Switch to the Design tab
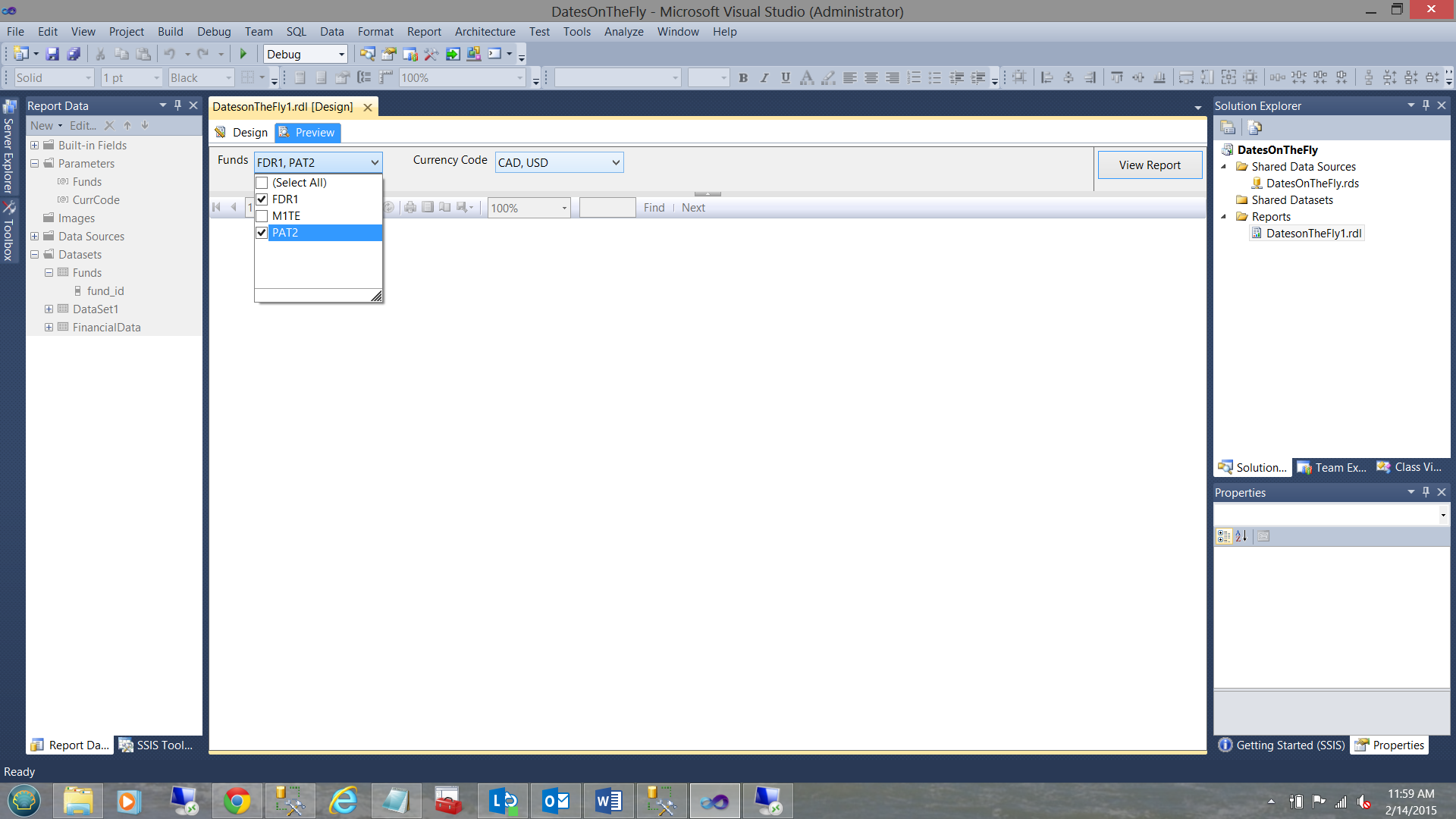The height and width of the screenshot is (819, 1456). click(x=242, y=133)
